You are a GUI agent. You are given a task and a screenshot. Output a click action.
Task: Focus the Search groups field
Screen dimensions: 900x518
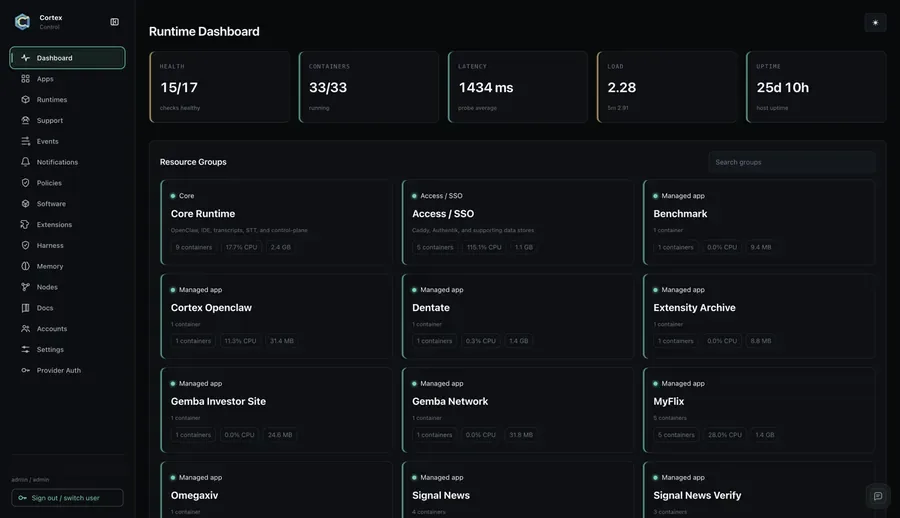click(792, 163)
